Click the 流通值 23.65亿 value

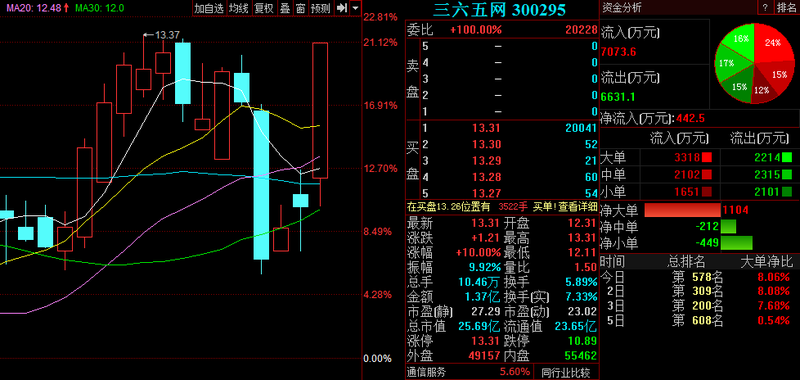(576, 326)
